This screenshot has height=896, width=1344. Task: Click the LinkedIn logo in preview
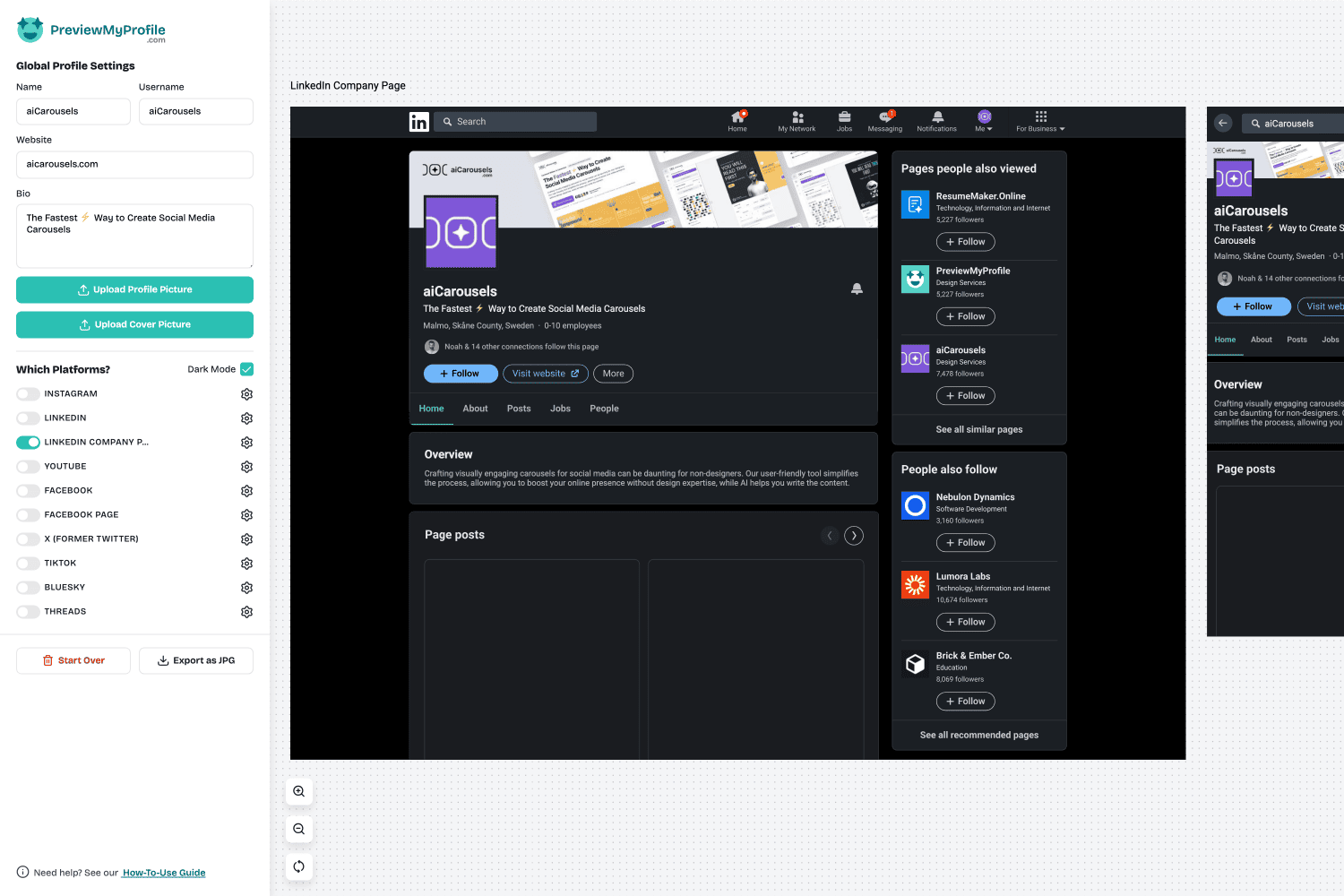click(419, 122)
